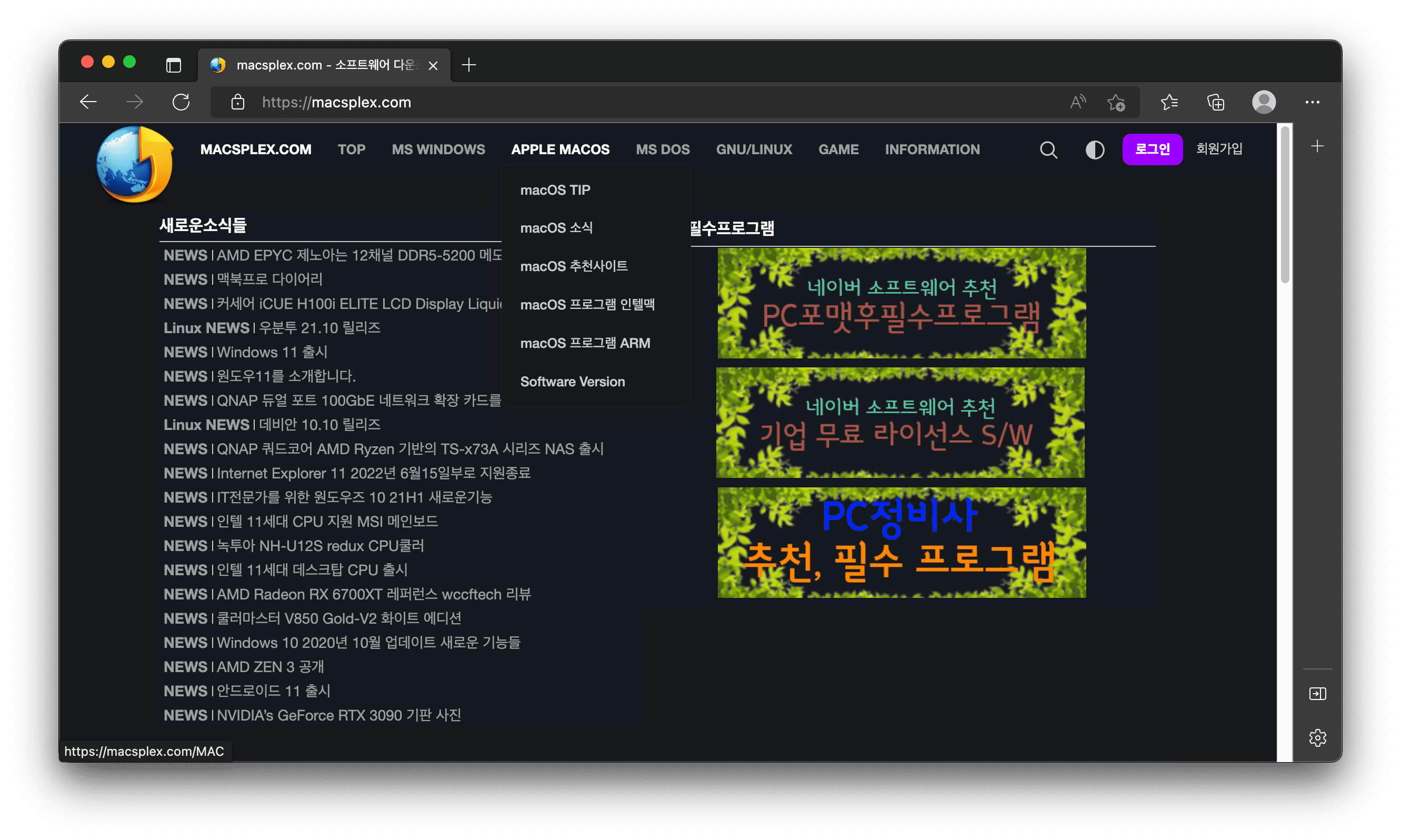Open 윈도우11를 소개합니다 news item
The height and width of the screenshot is (840, 1401).
(286, 376)
